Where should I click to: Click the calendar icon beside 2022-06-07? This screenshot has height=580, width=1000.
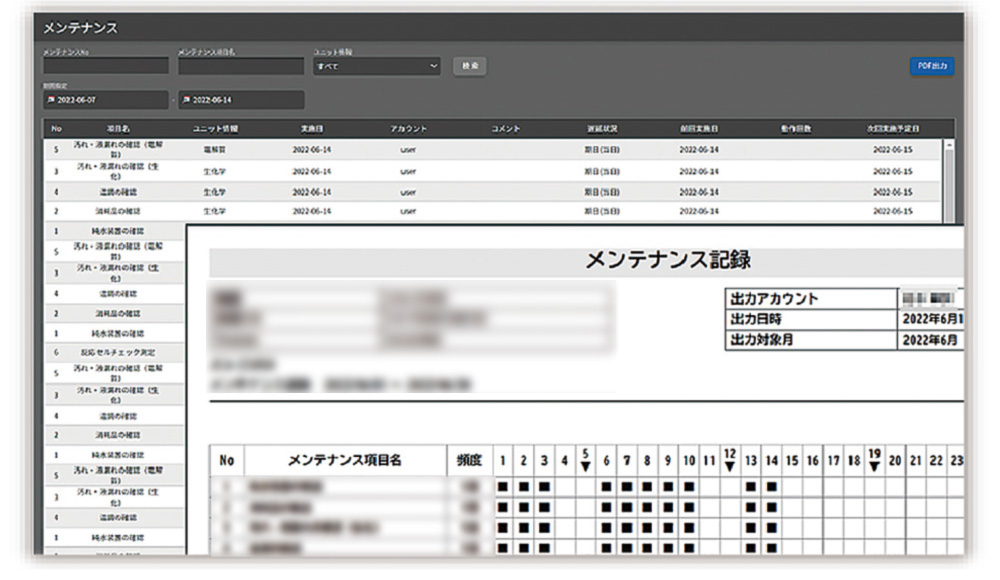[50, 101]
